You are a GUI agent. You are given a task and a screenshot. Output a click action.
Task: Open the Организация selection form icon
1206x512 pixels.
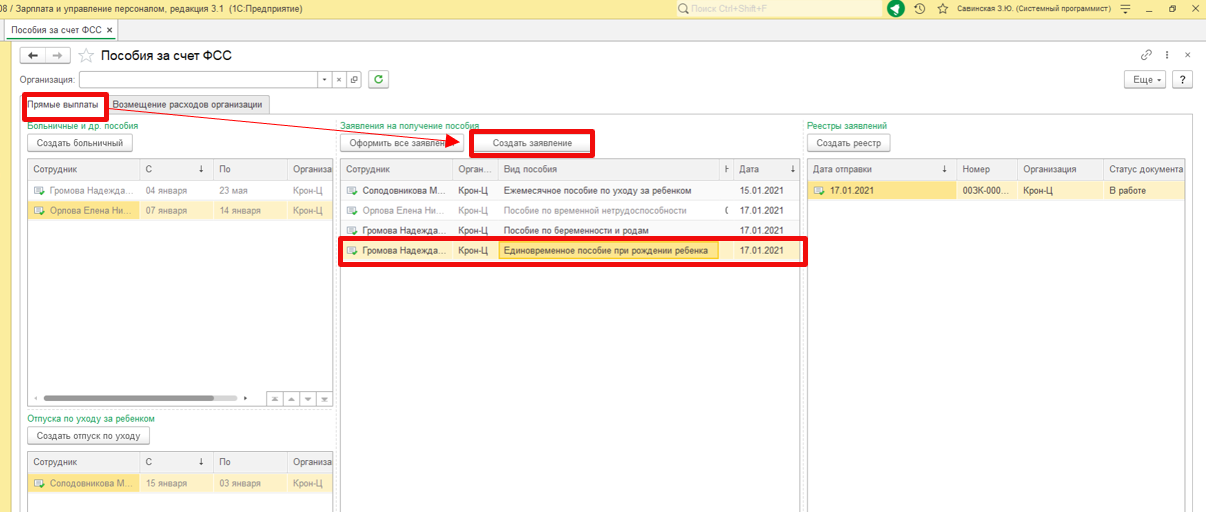click(x=353, y=80)
